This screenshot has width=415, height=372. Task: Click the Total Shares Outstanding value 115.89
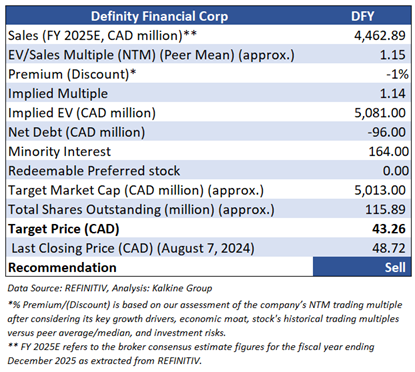[385, 209]
